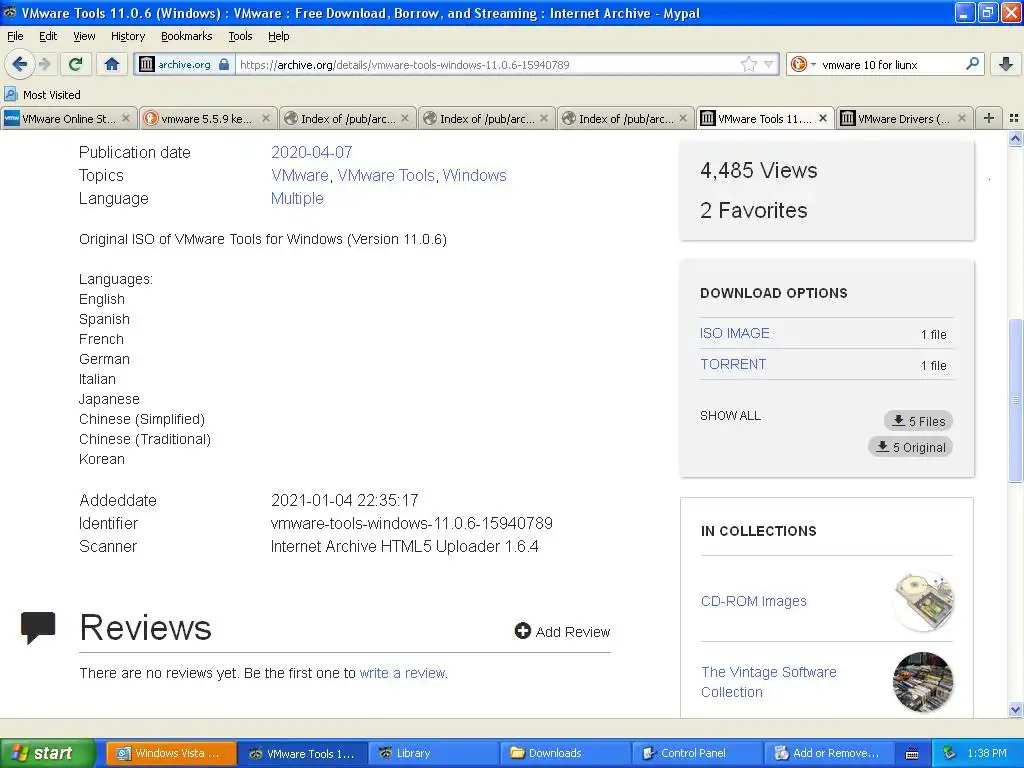Download all with the 5 Files button
Screen dimensions: 1024x768
(x=918, y=421)
